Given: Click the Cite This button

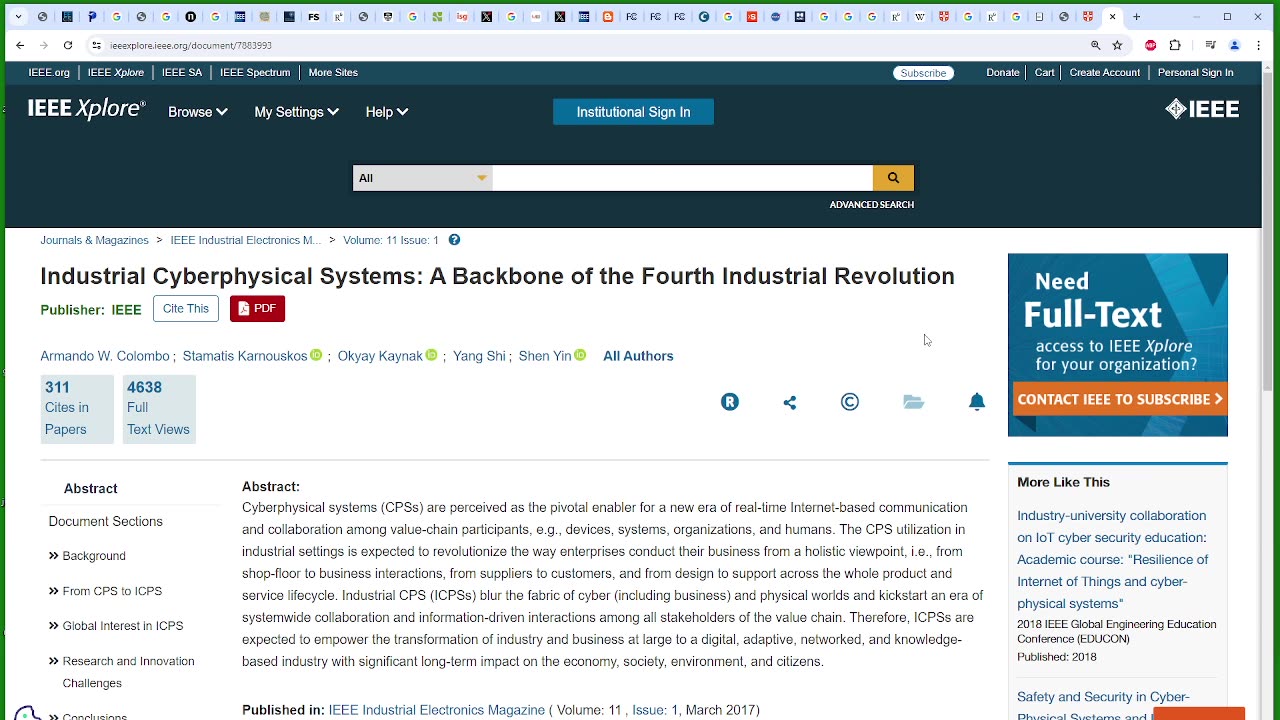Looking at the screenshot, I should (186, 308).
